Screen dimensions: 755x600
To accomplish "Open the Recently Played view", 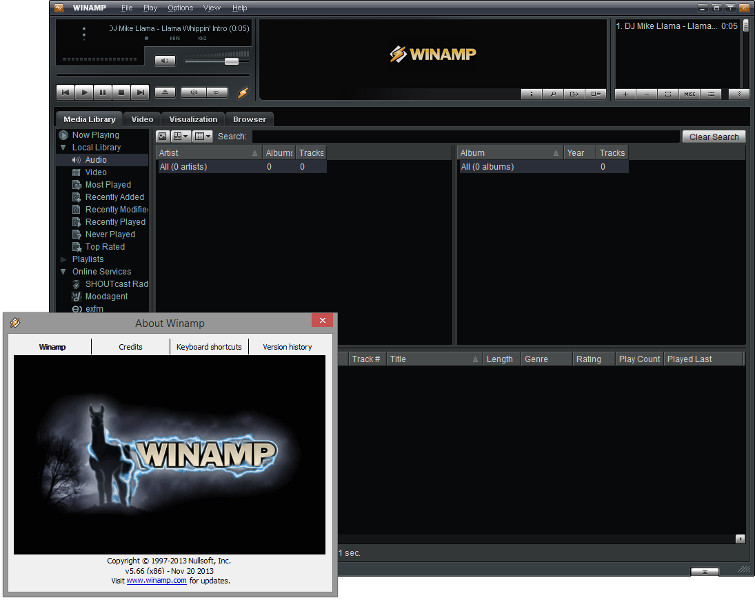I will click(115, 222).
